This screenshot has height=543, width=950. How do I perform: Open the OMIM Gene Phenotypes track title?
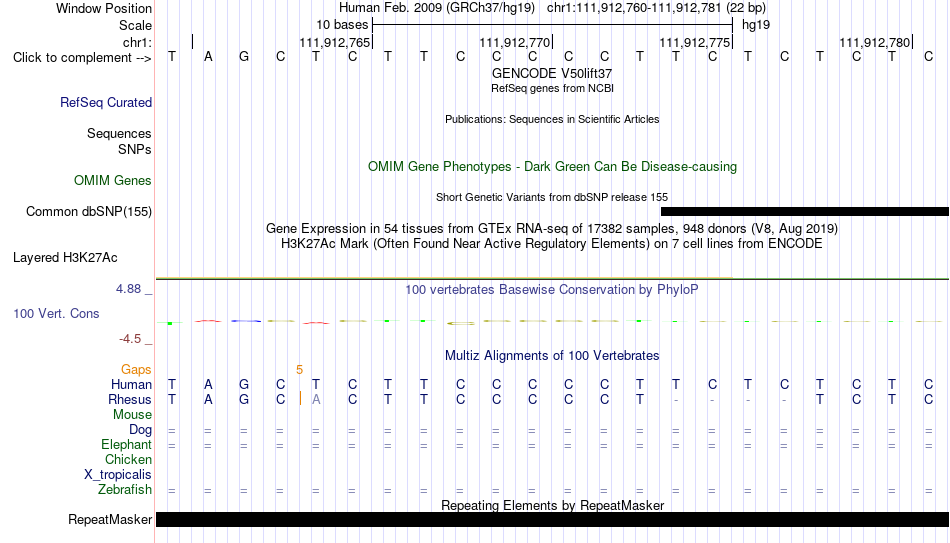552,167
